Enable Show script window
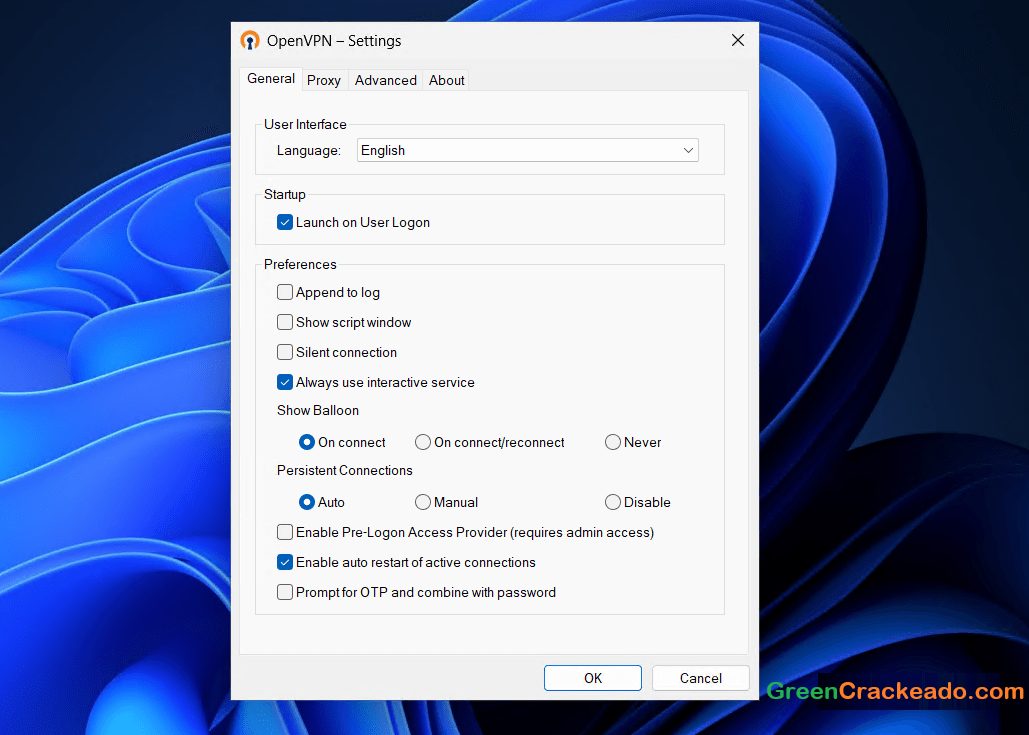Image resolution: width=1029 pixels, height=735 pixels. [285, 322]
